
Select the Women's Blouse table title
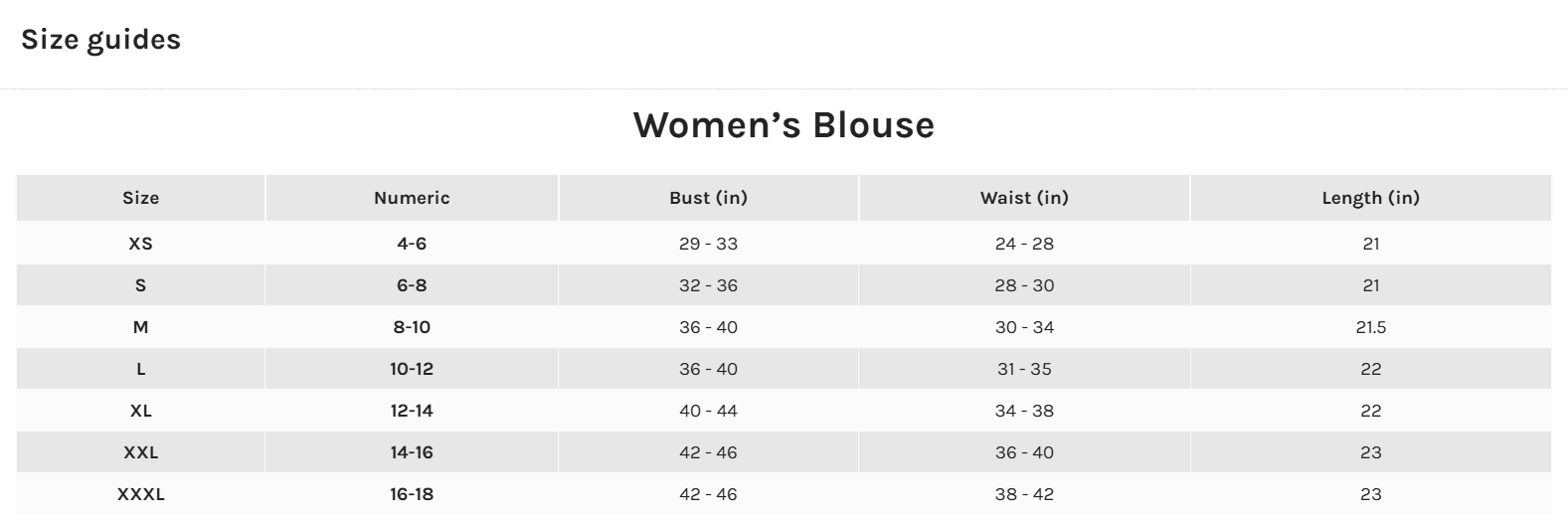coord(784,125)
